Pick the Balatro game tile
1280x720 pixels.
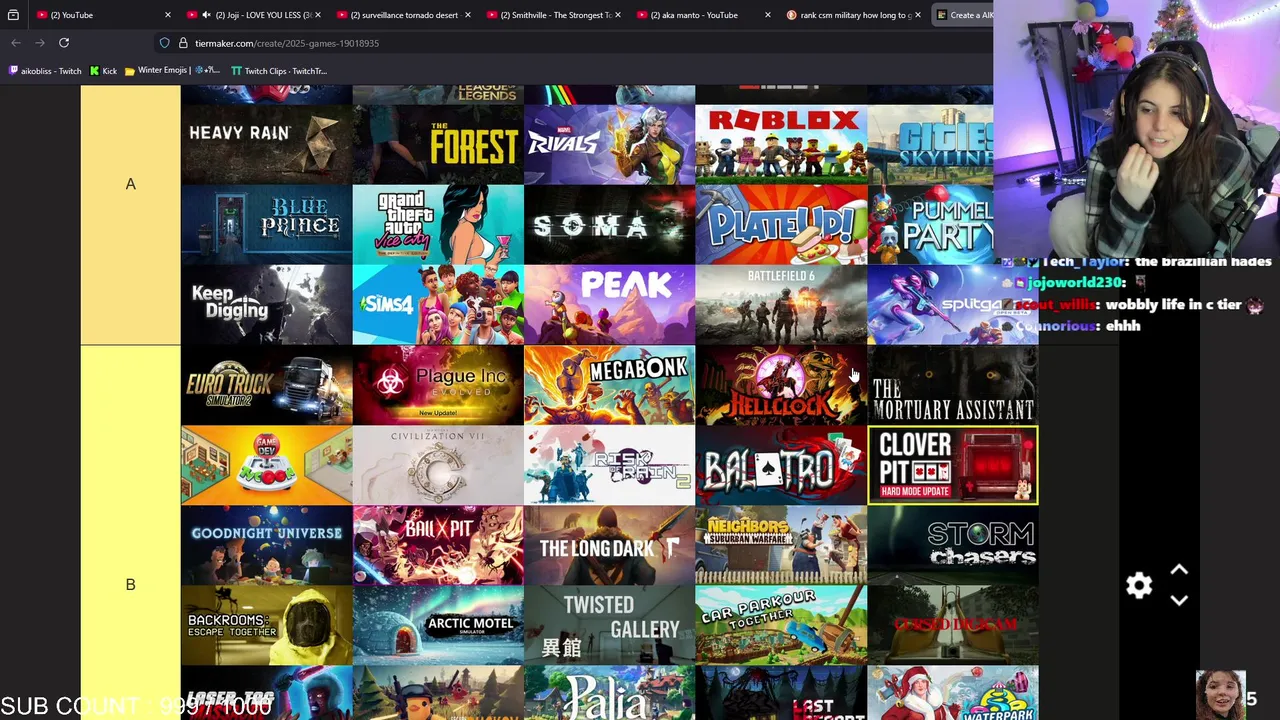click(782, 465)
